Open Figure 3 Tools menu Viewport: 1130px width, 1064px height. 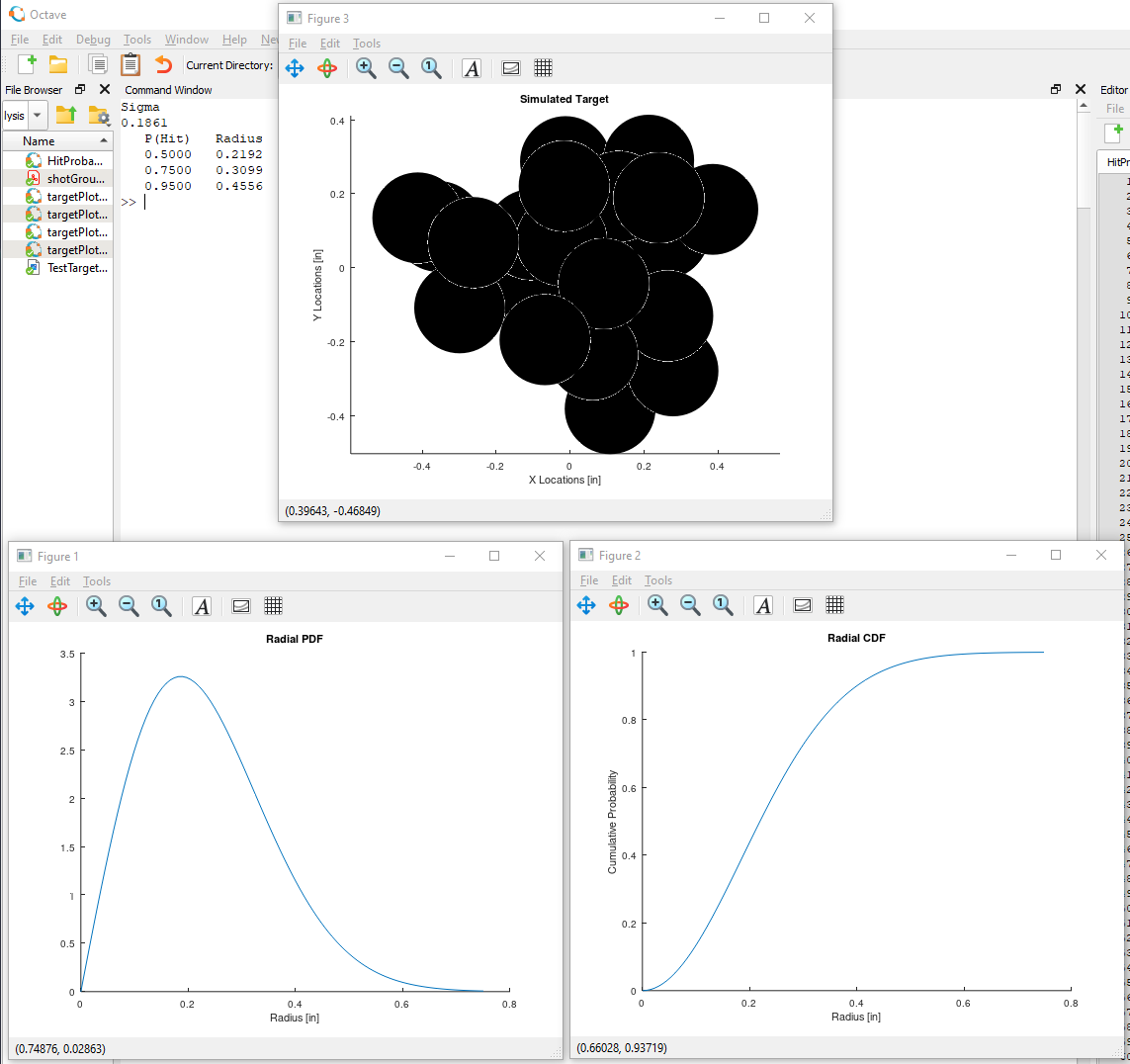366,44
